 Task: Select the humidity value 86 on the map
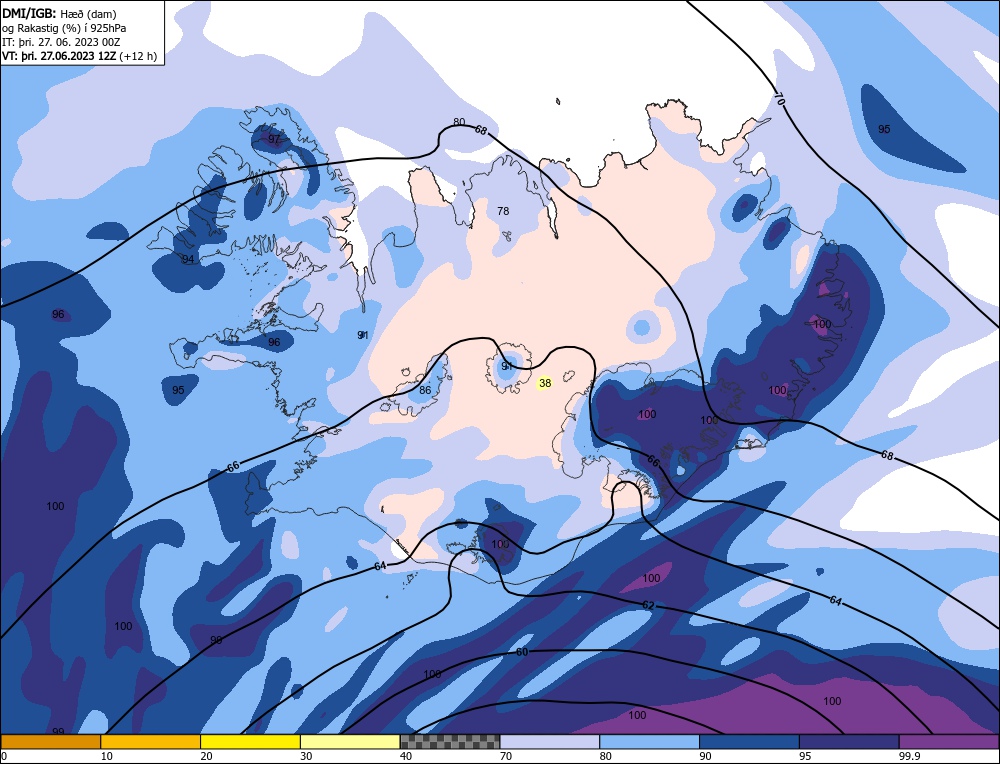(x=425, y=390)
